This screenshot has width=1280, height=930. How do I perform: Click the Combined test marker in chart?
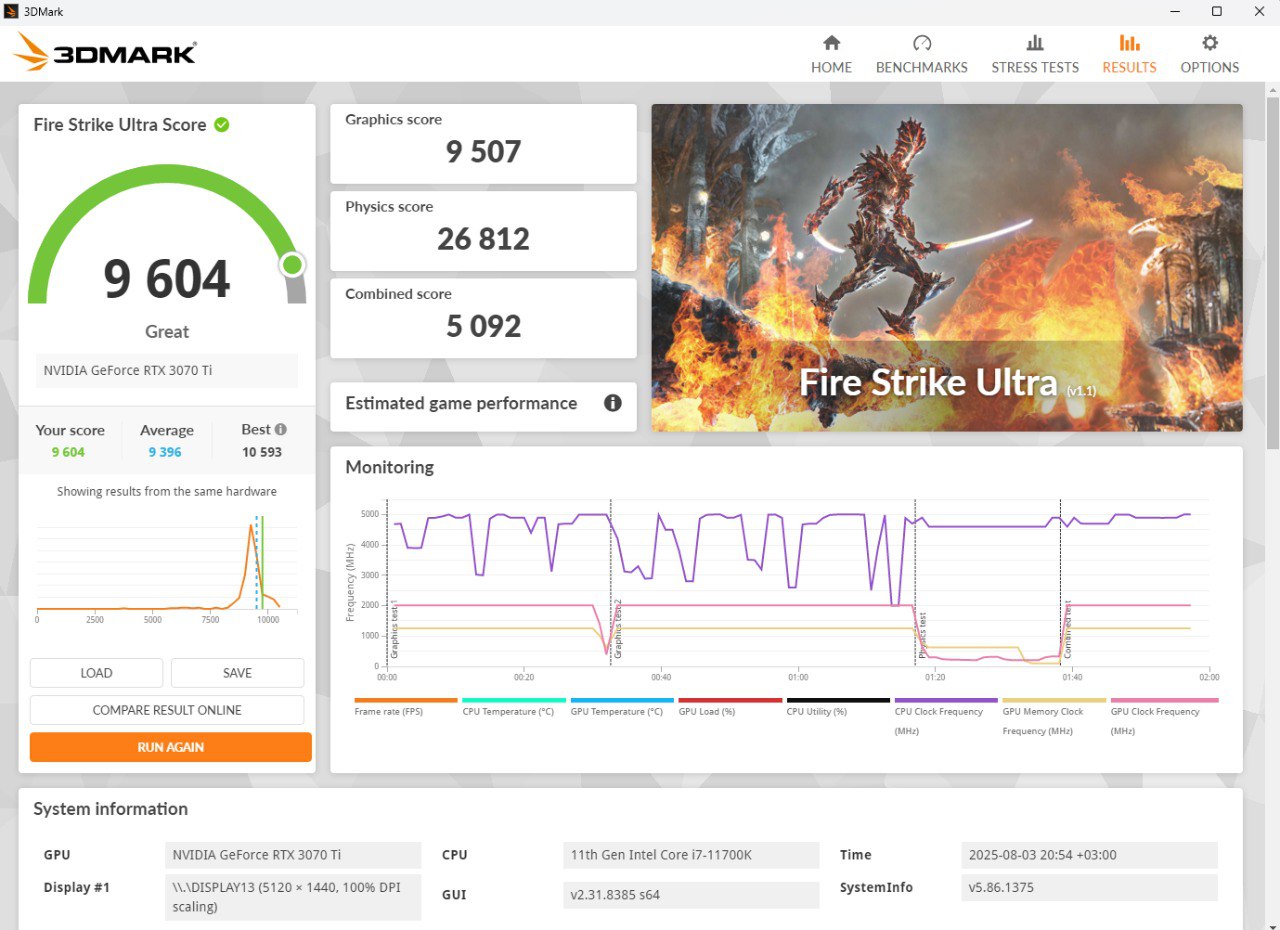[x=1068, y=627]
